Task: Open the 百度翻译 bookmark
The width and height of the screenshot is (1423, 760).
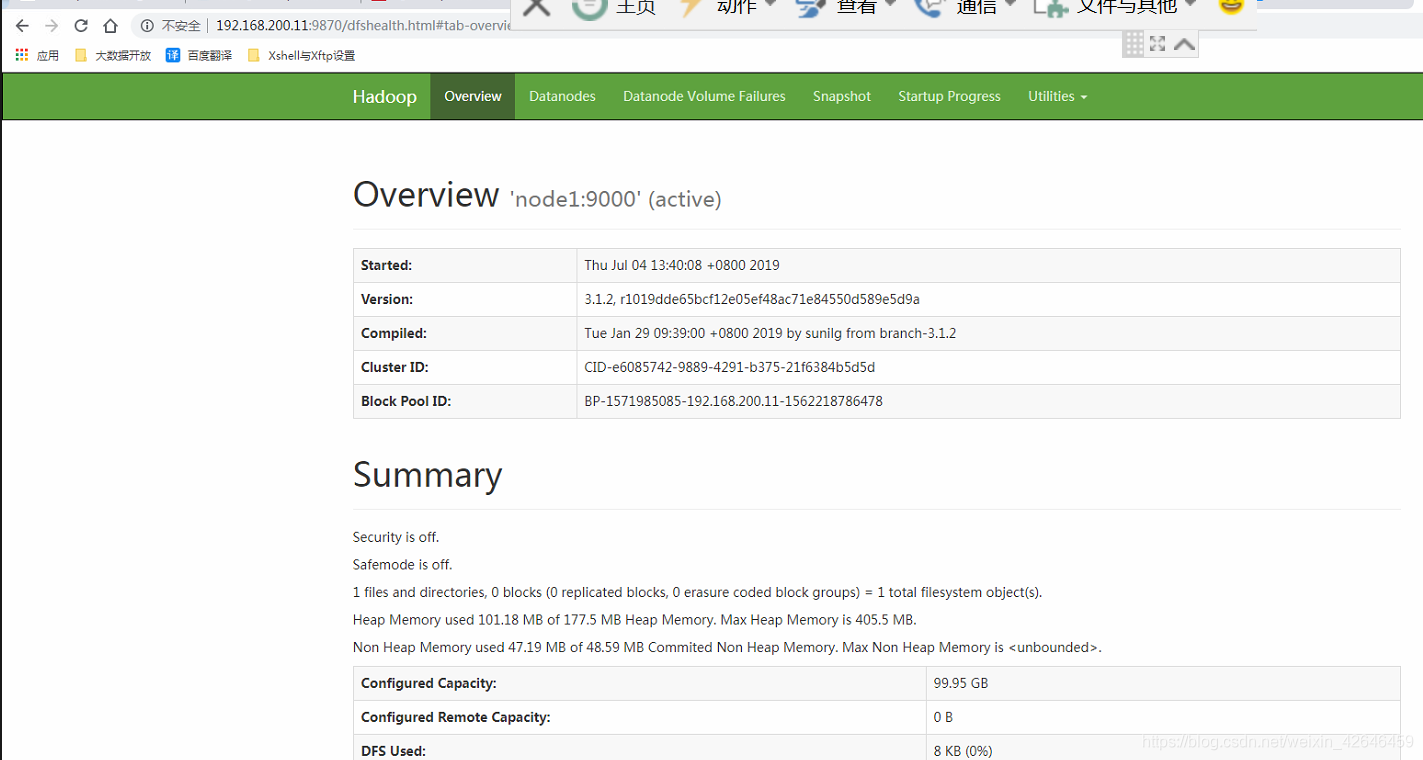Action: click(x=199, y=56)
